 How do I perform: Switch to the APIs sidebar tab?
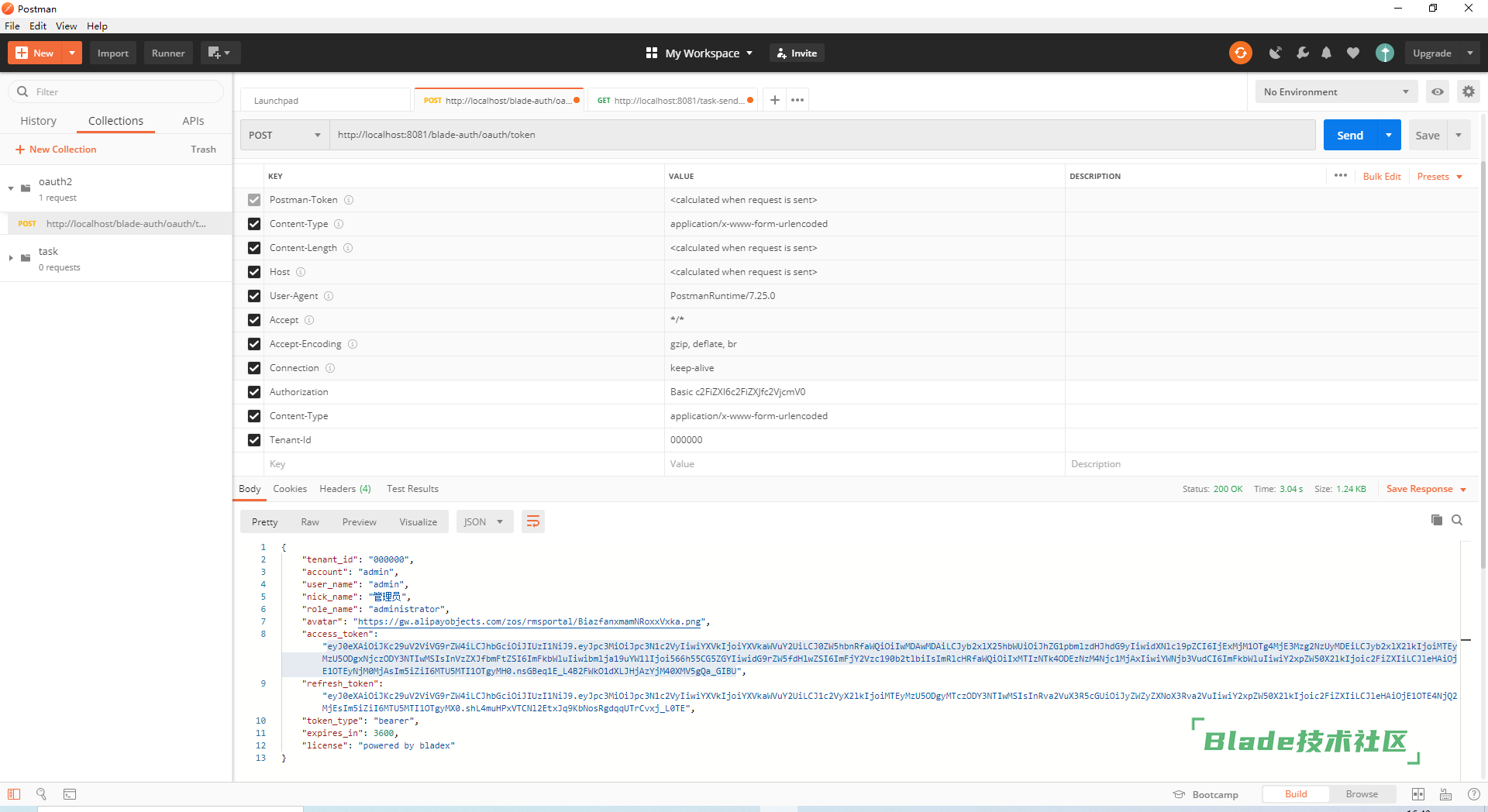click(x=193, y=121)
